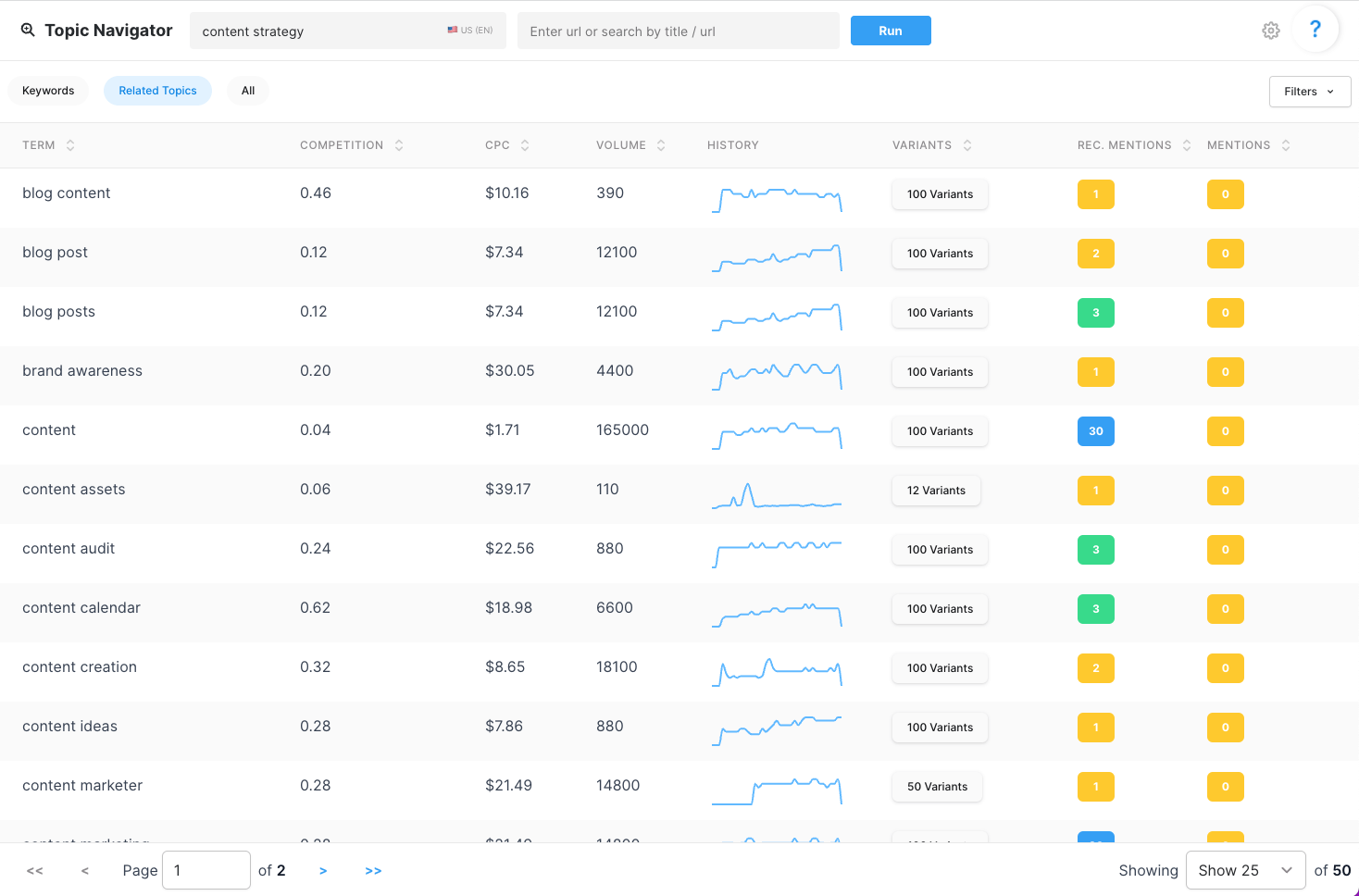Image resolution: width=1359 pixels, height=896 pixels.
Task: Toggle sort order on COMPETITION column
Action: (399, 144)
